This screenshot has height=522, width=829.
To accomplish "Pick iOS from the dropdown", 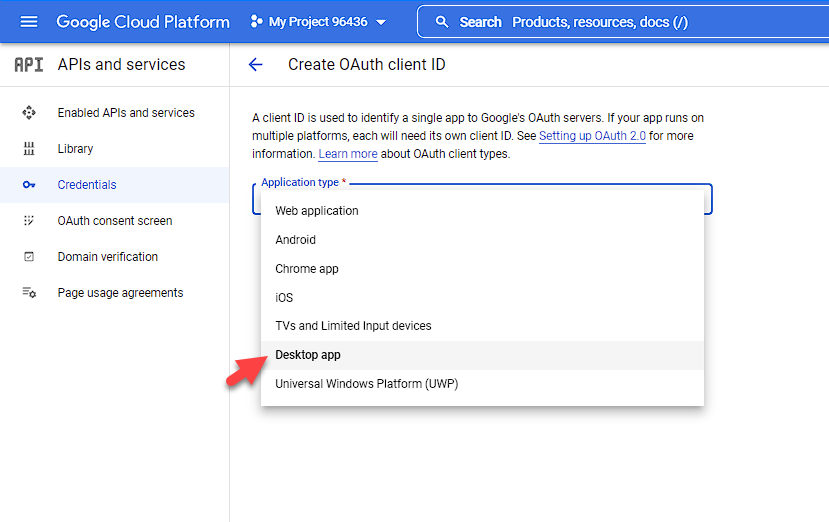I will [284, 298].
